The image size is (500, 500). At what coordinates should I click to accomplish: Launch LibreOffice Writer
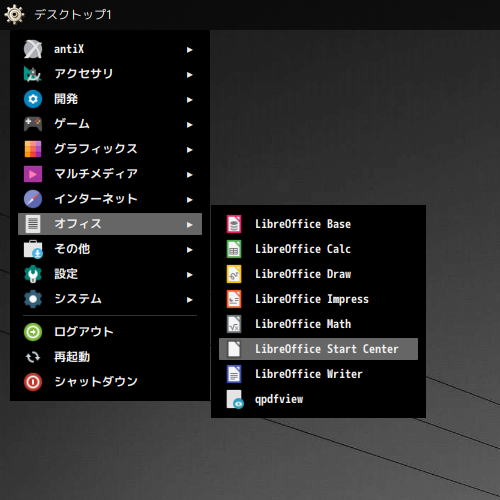pos(318,374)
